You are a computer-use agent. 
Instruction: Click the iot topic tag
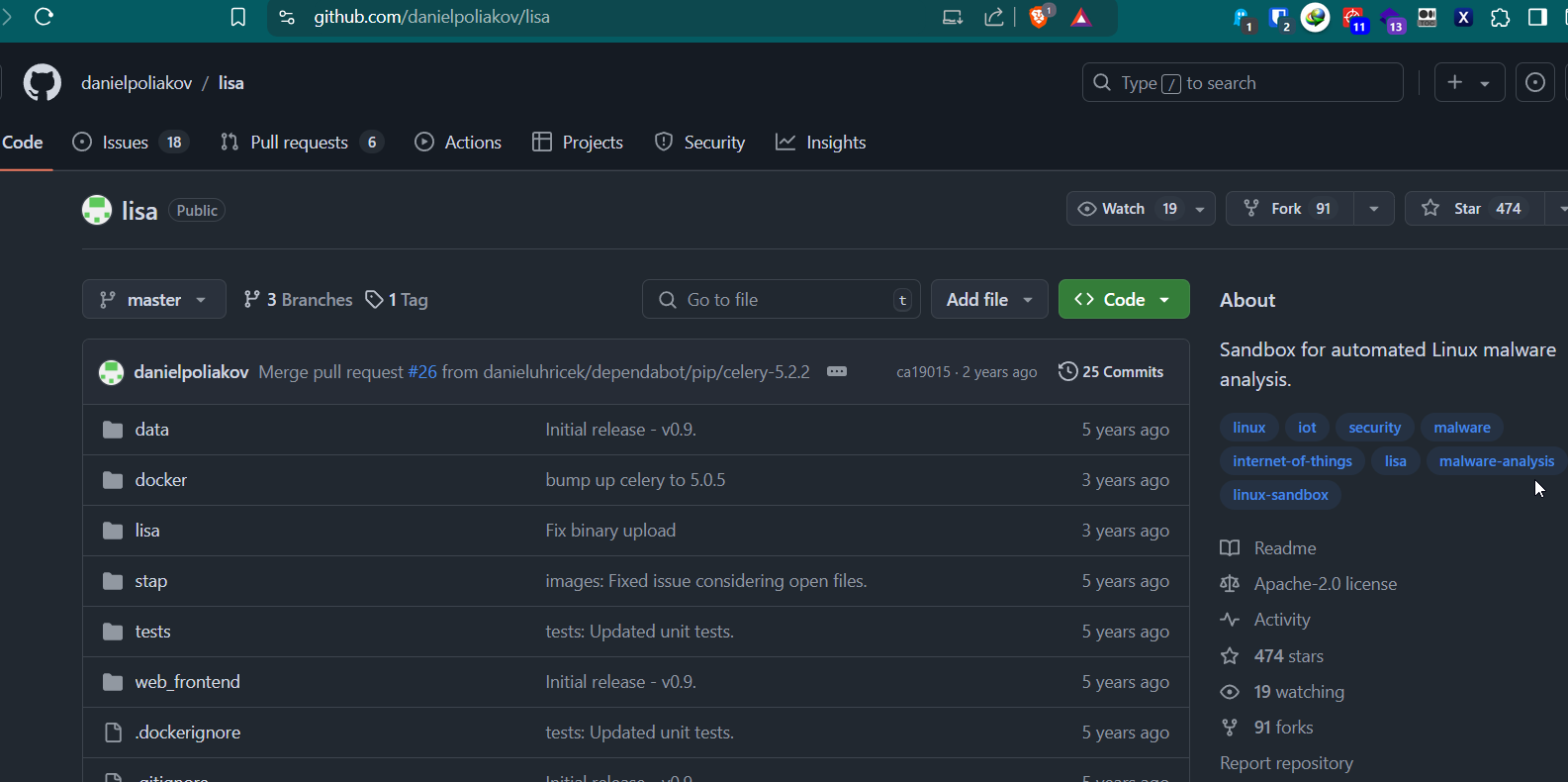pyautogui.click(x=1307, y=428)
